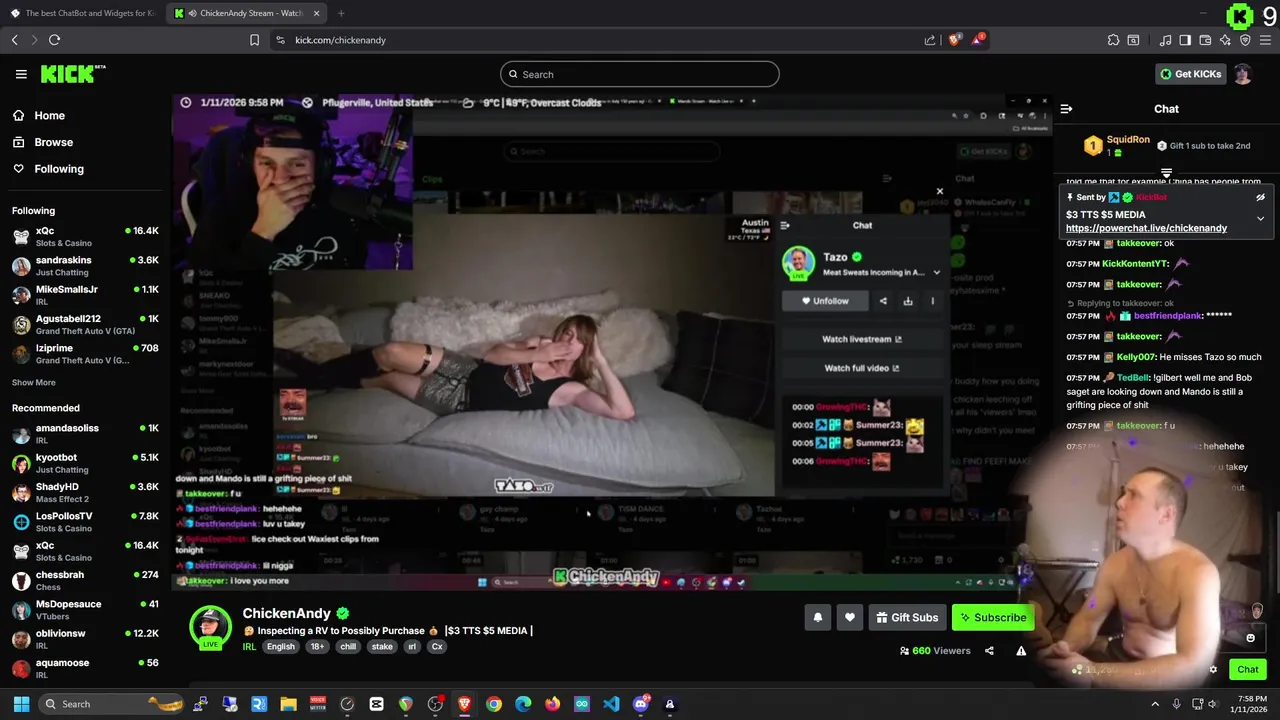Toggle channel notifications bell

click(818, 618)
